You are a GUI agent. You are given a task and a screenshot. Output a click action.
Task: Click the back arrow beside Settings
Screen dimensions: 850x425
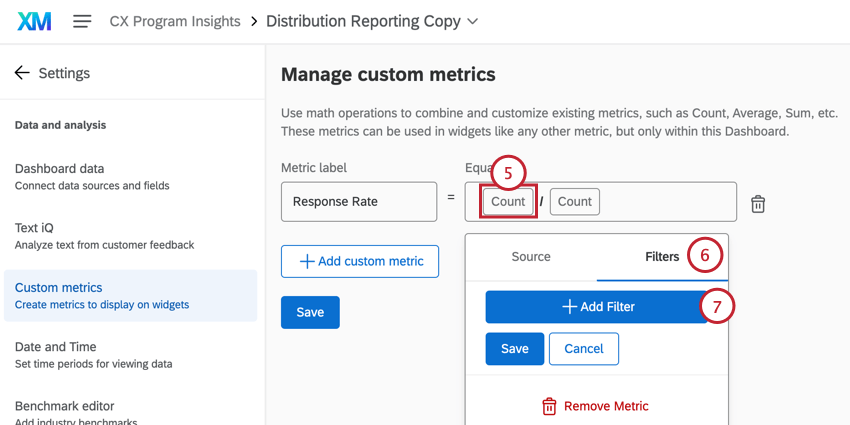click(21, 73)
